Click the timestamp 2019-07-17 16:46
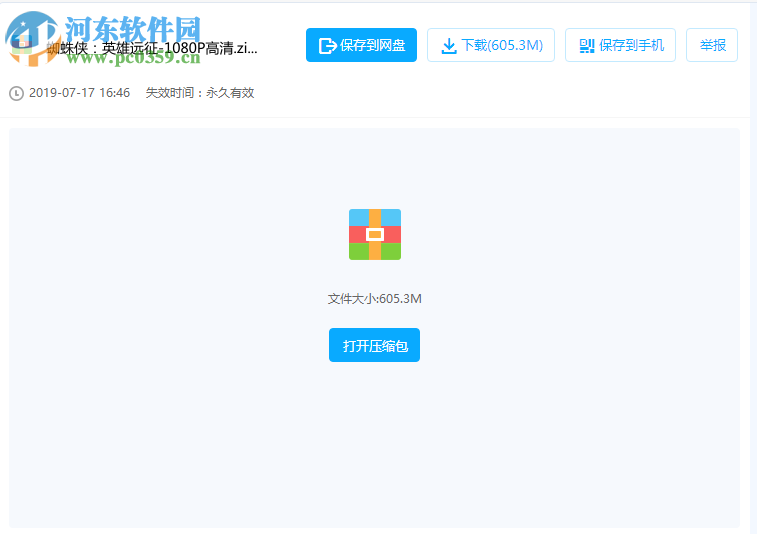 pos(79,93)
